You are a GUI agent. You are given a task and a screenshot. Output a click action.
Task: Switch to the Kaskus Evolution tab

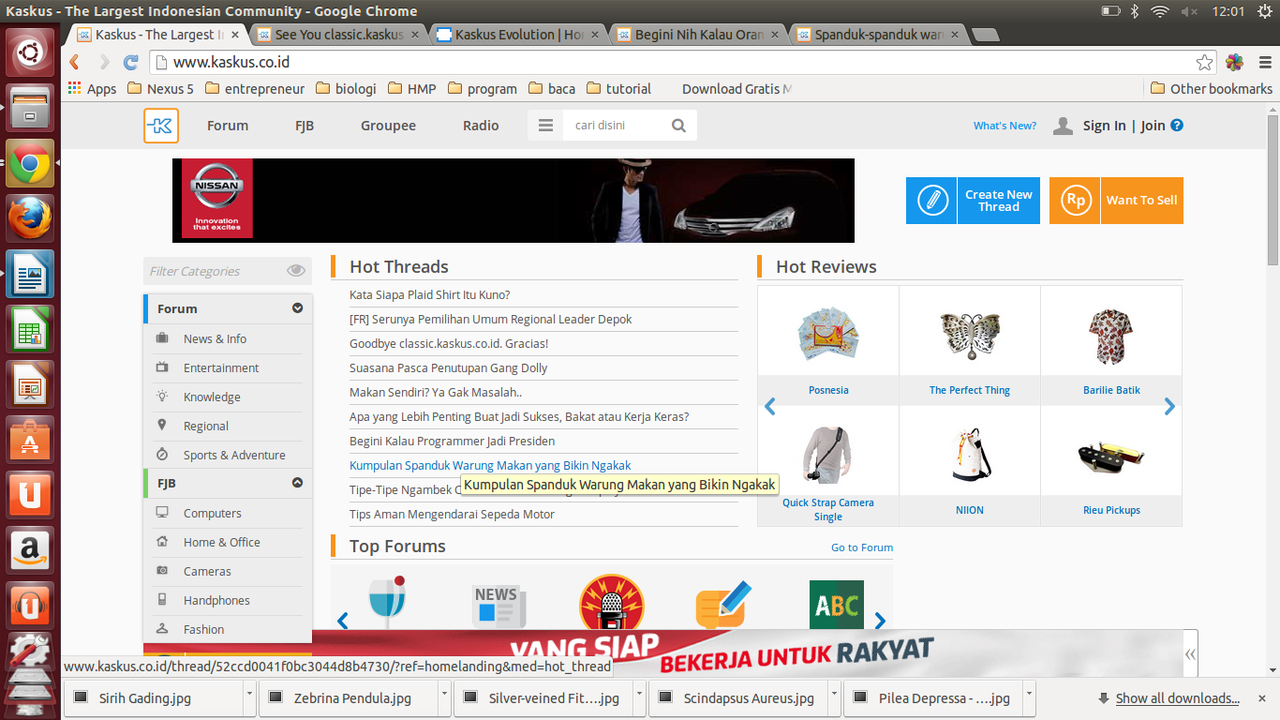click(517, 34)
